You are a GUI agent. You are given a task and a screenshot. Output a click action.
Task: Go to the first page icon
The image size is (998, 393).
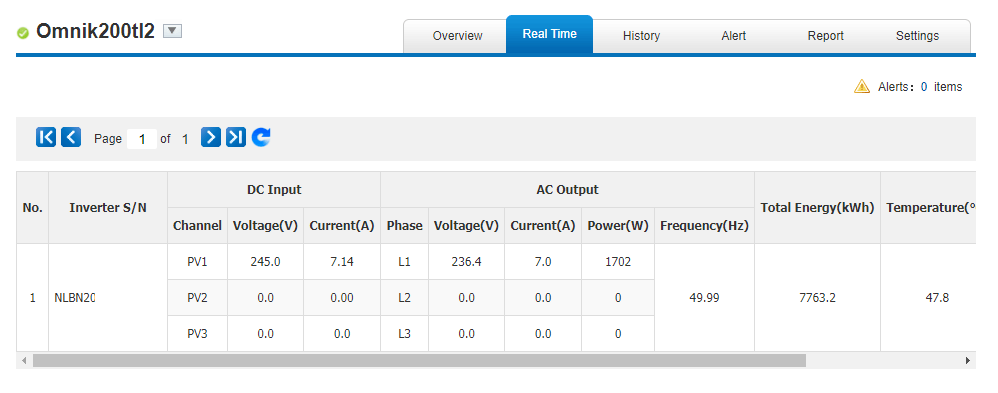coord(46,137)
